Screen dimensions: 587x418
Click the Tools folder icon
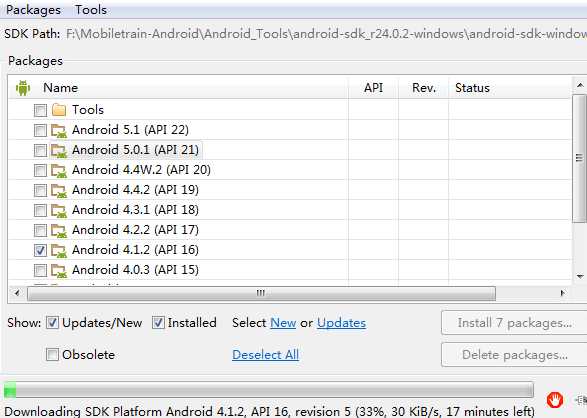click(59, 110)
